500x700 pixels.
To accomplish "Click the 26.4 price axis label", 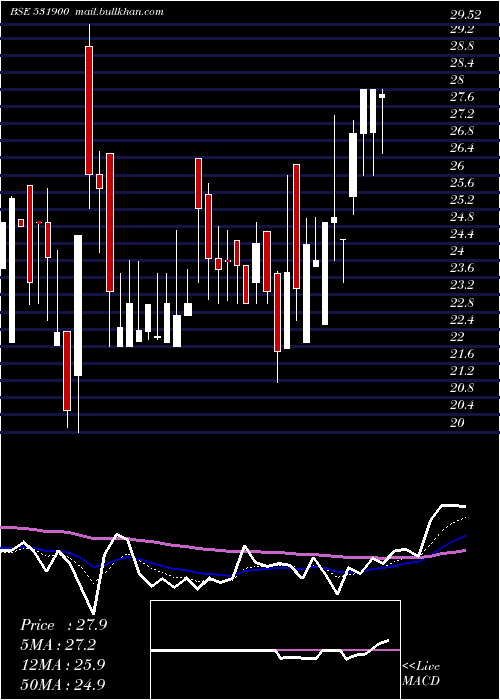I will pyautogui.click(x=462, y=149).
